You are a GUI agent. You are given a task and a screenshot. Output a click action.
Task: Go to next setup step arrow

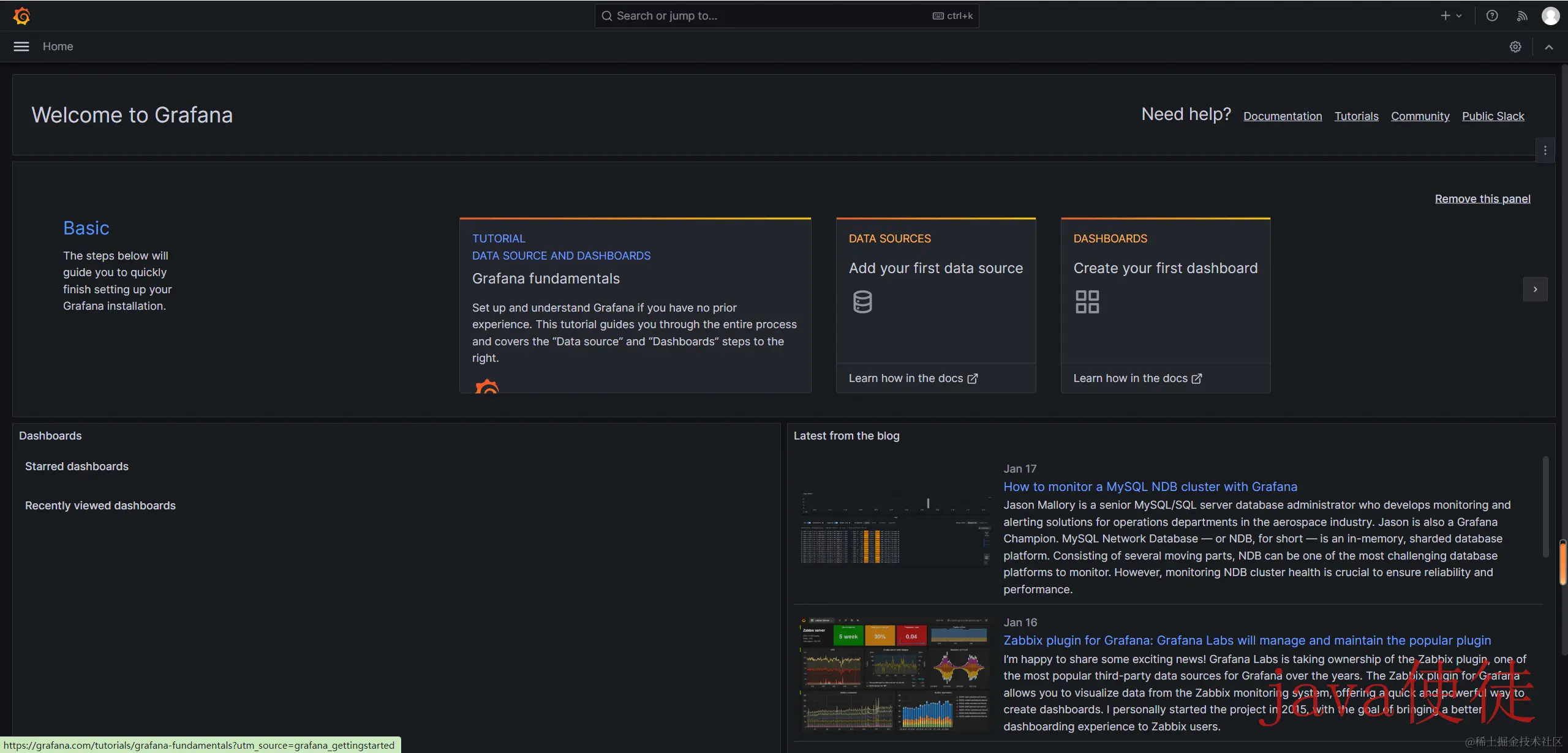click(x=1535, y=290)
